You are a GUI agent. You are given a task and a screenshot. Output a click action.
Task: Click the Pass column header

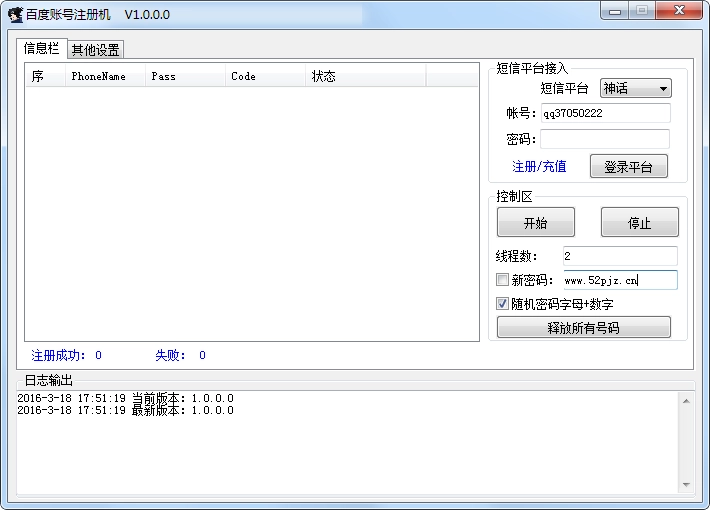[185, 76]
